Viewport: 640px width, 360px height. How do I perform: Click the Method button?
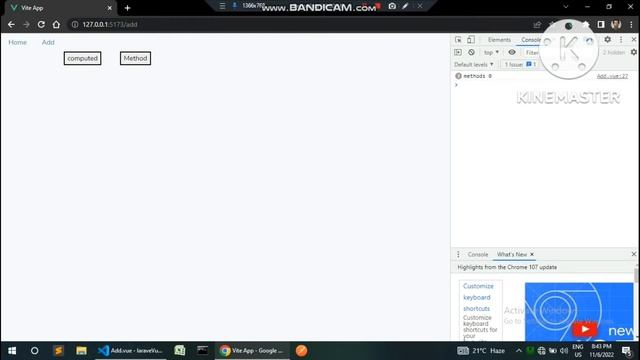[x=136, y=58]
